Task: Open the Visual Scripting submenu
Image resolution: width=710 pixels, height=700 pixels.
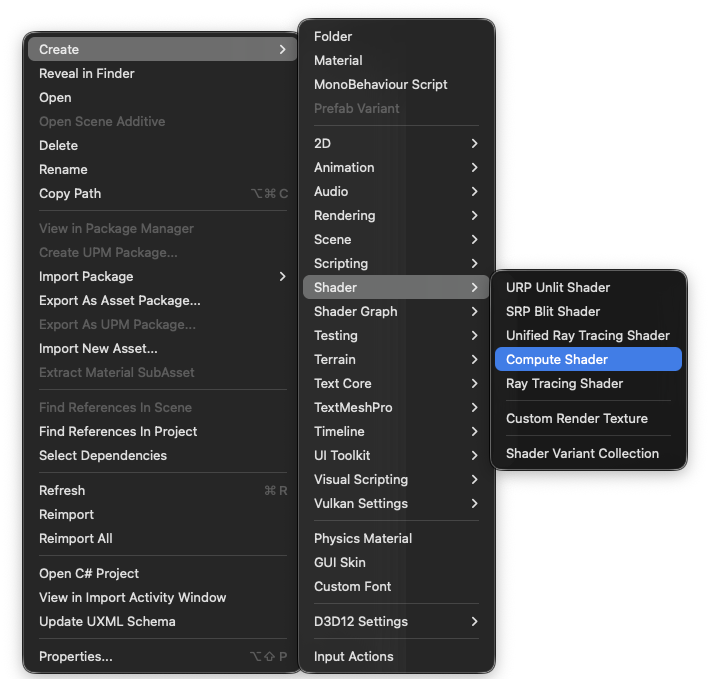Action: pos(396,479)
